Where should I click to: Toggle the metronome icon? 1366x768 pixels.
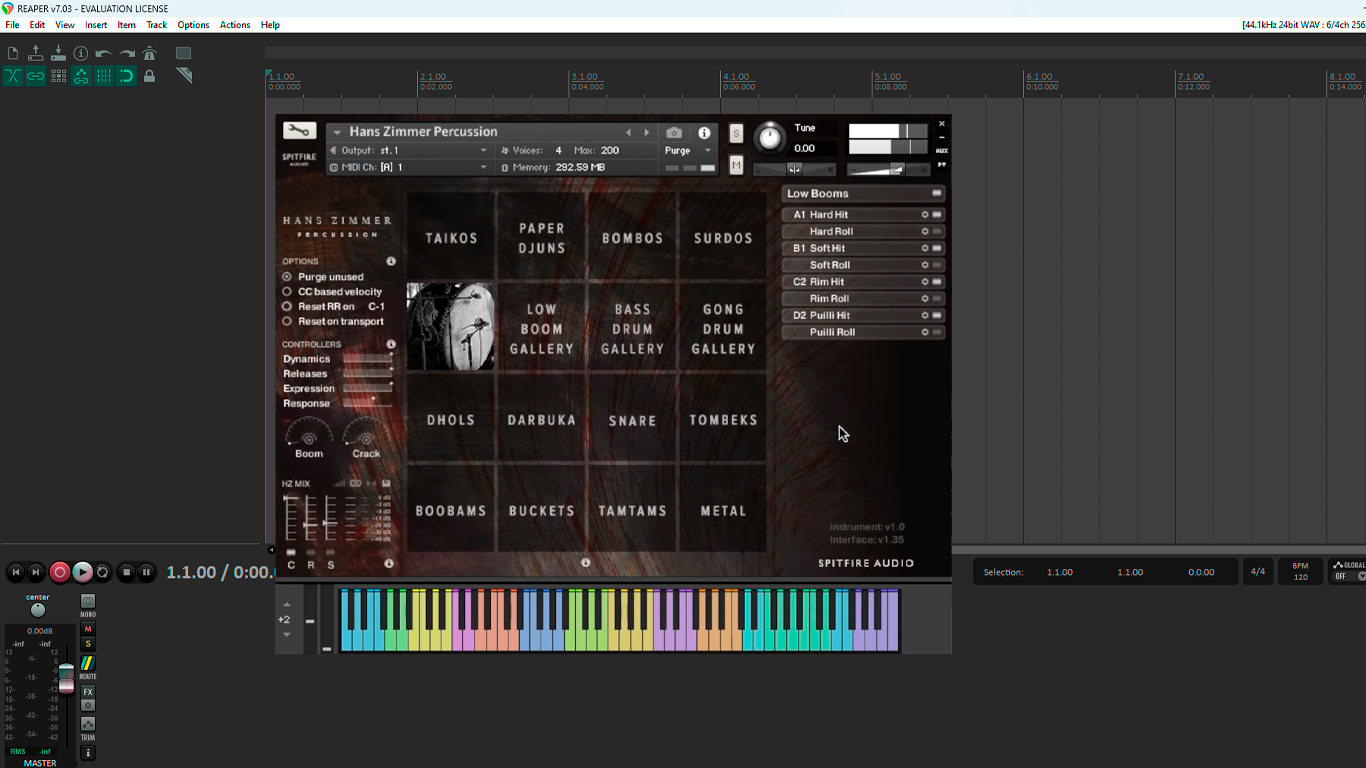point(150,53)
